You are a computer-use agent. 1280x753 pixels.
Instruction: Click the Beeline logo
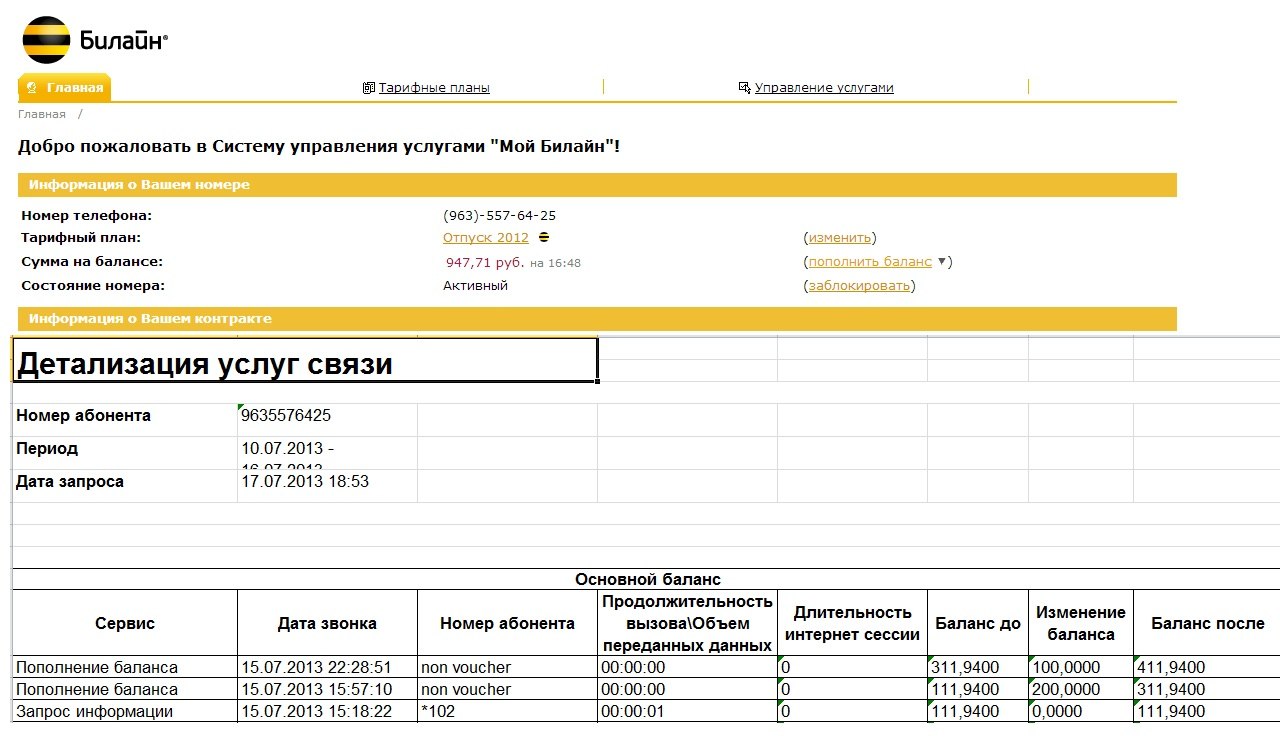point(94,40)
